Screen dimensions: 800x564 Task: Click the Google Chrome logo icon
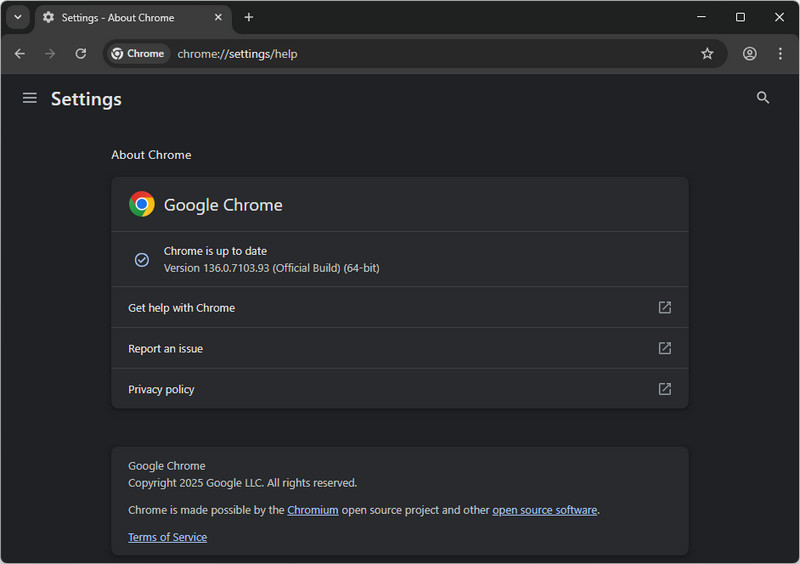pos(142,204)
